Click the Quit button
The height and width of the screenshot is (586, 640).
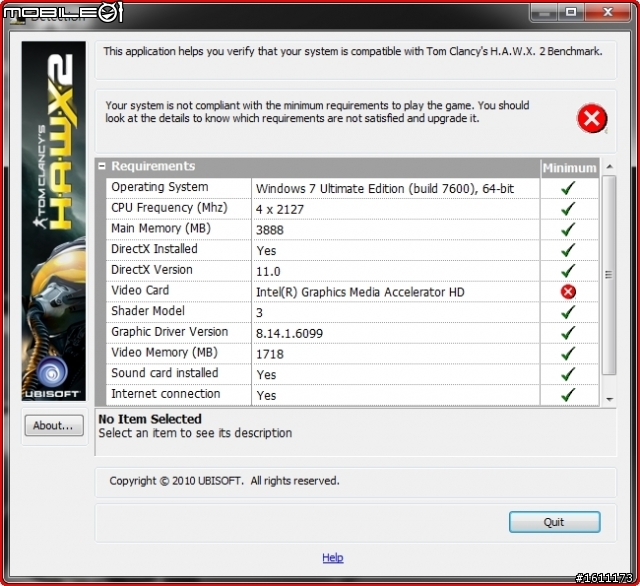tap(554, 522)
